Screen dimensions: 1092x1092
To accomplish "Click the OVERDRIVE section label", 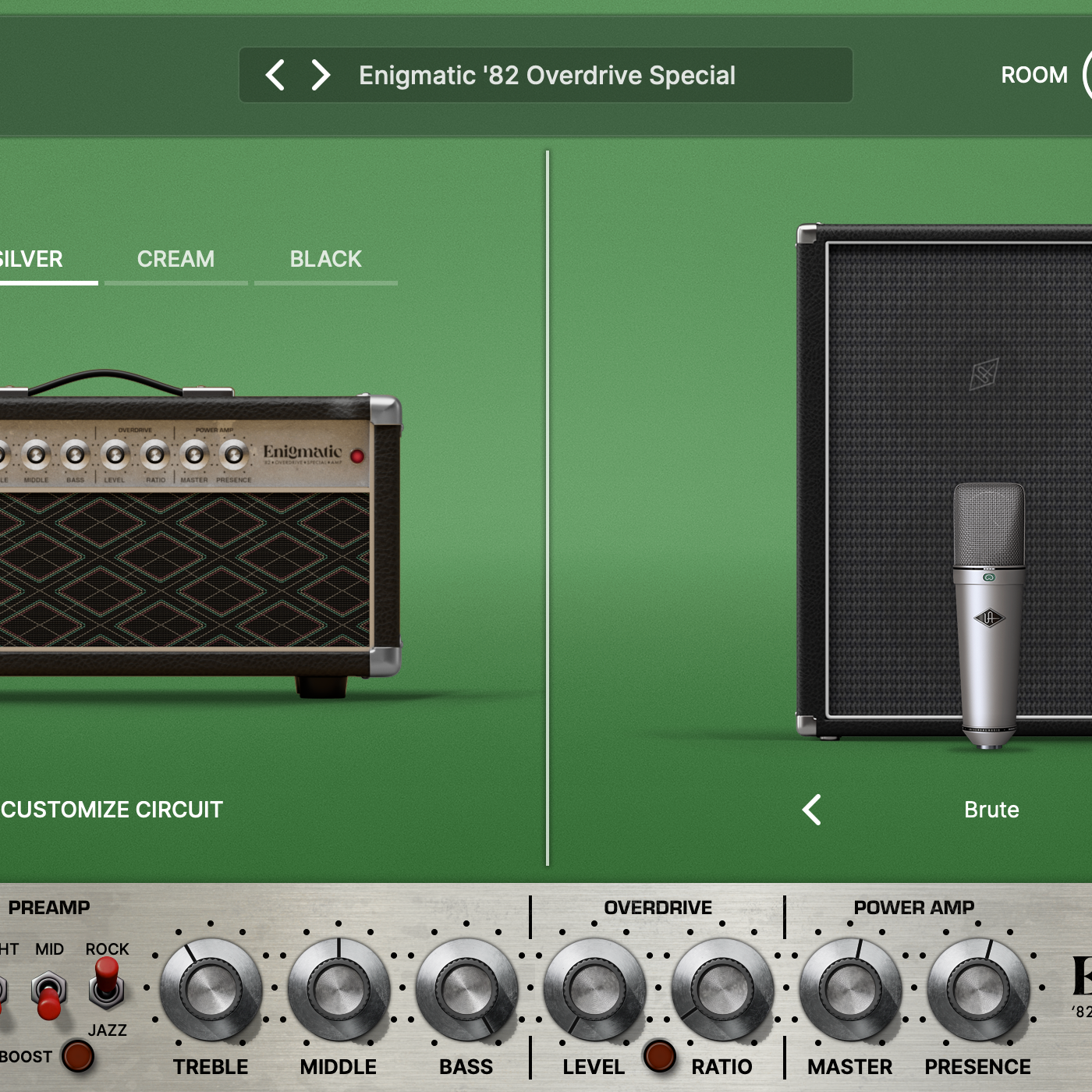I will tap(658, 907).
